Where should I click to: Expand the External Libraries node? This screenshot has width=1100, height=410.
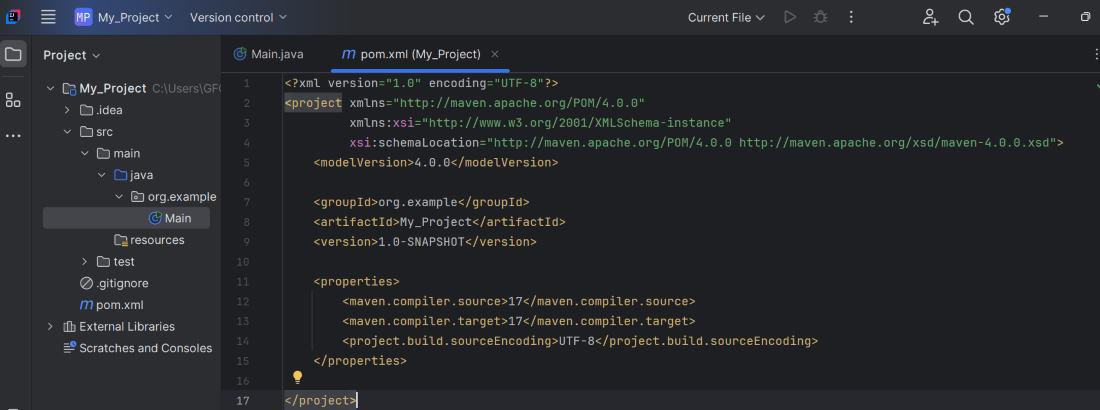tap(51, 326)
